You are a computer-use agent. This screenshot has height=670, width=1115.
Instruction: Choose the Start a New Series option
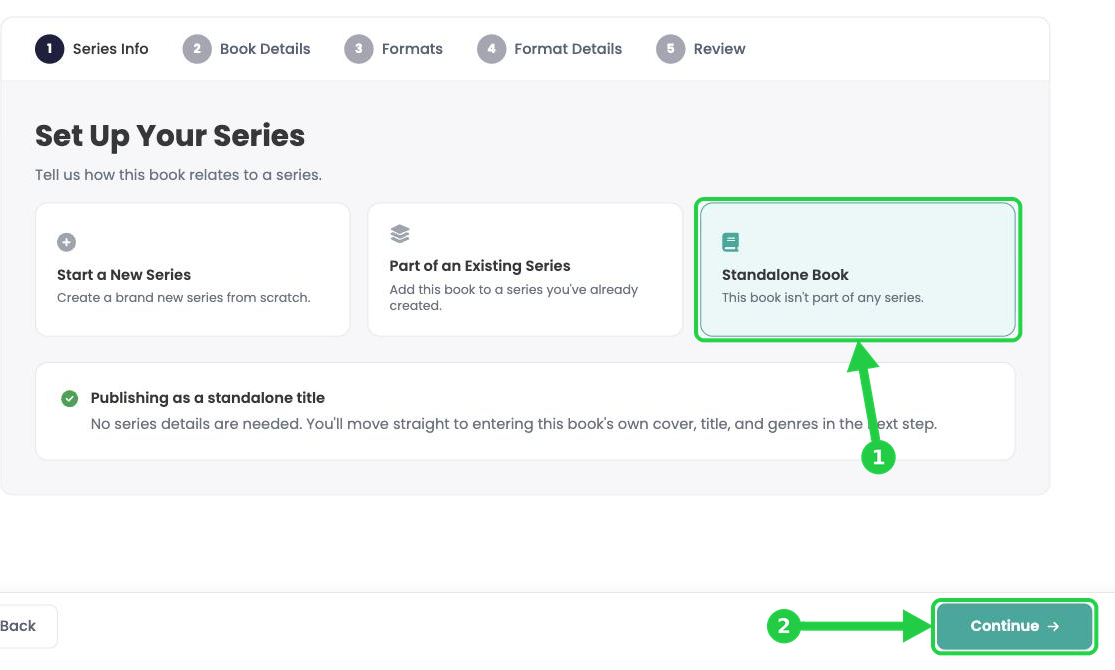pos(193,270)
